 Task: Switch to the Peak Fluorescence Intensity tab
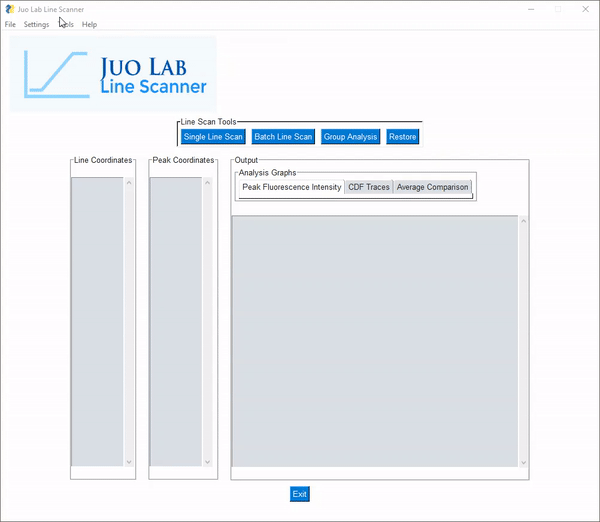[291, 187]
